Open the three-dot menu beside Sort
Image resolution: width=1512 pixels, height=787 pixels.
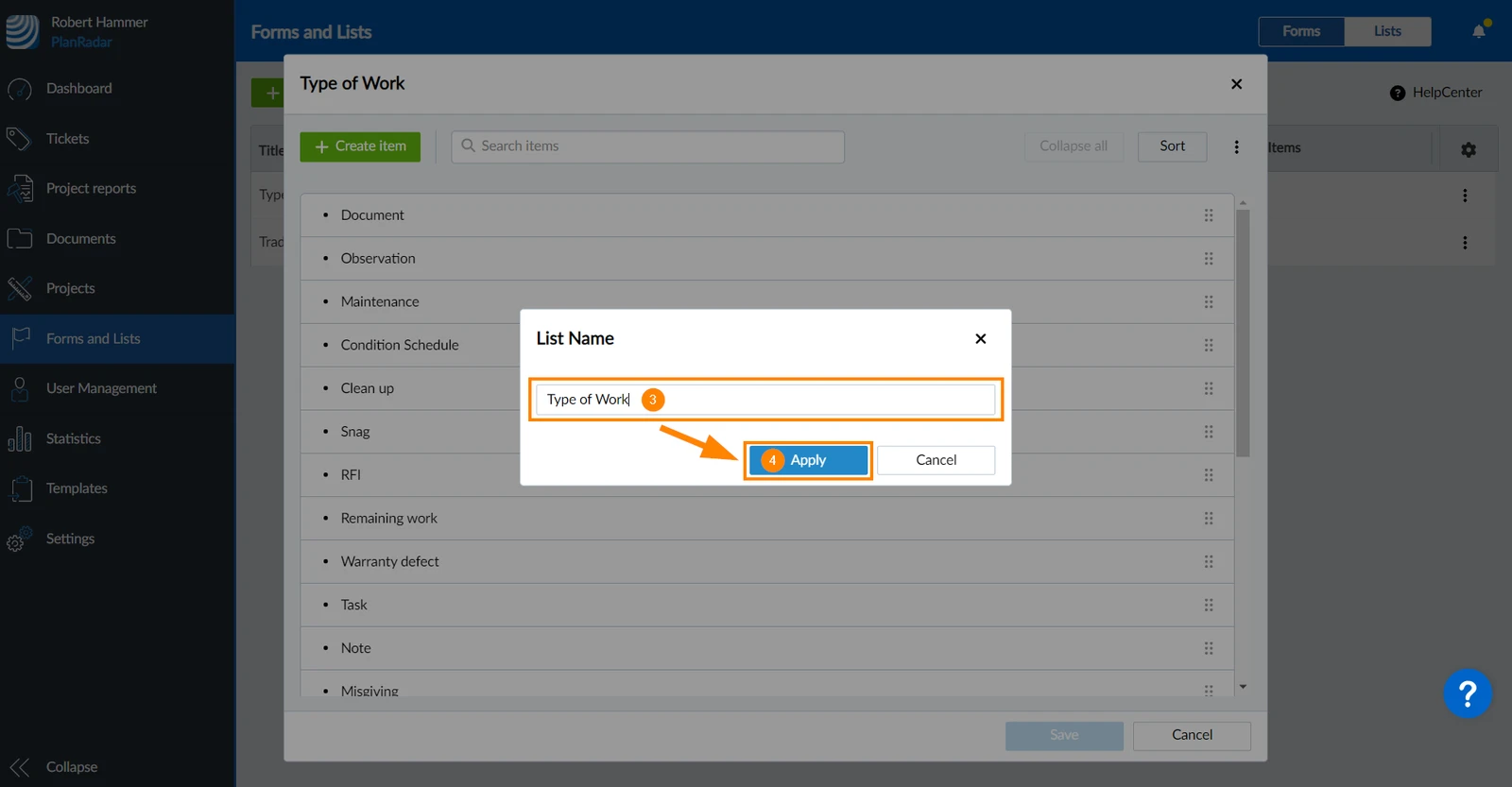click(x=1236, y=147)
